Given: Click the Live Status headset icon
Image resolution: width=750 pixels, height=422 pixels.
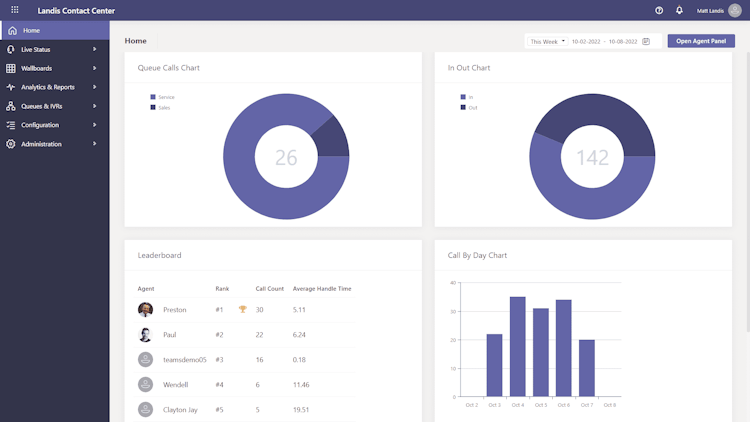Looking at the screenshot, I should click(x=11, y=49).
